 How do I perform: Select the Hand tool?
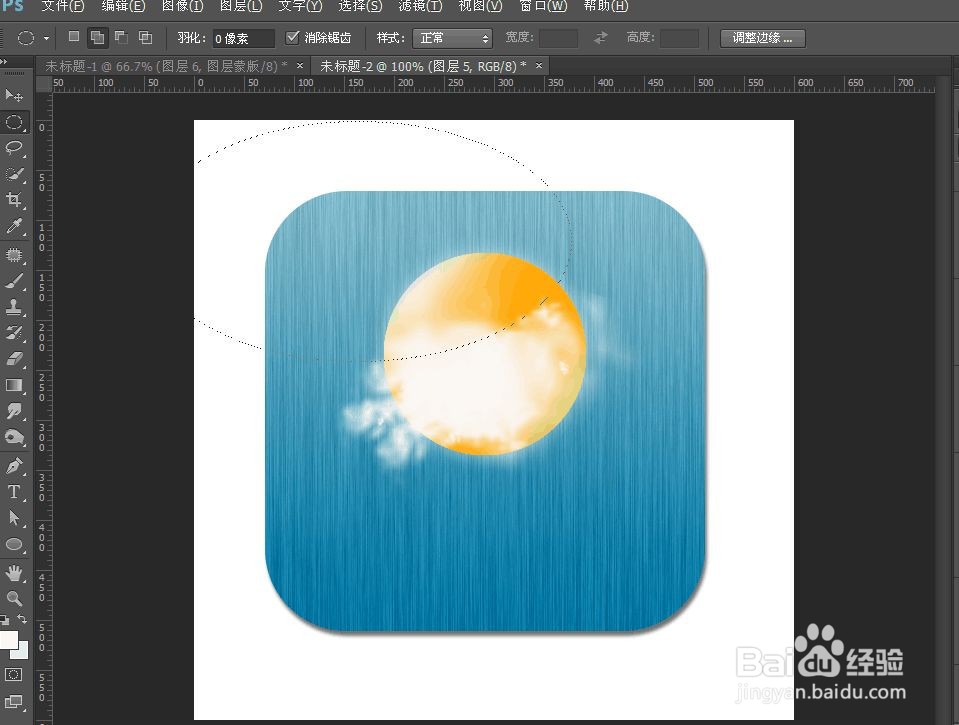click(13, 573)
